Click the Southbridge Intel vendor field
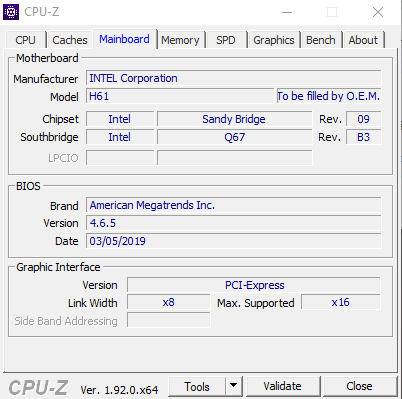 [120, 137]
